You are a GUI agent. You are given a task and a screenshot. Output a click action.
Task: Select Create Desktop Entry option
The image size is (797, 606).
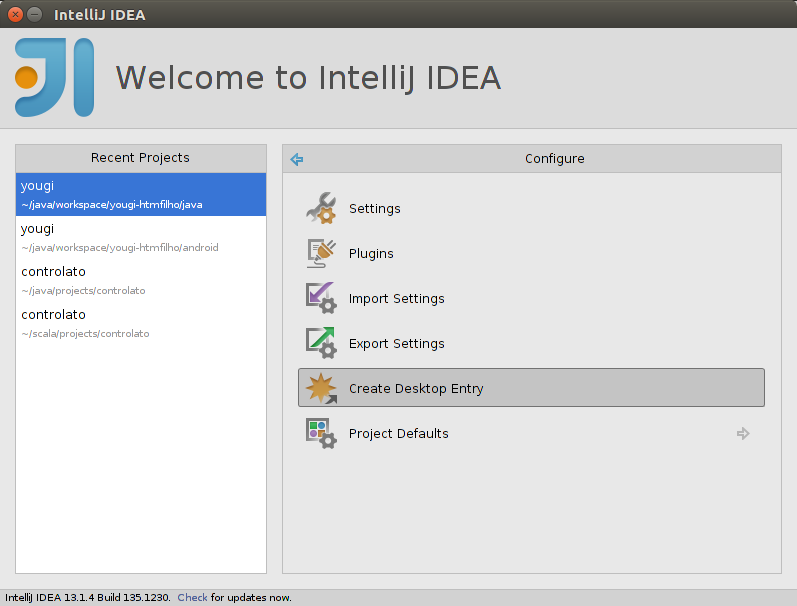[531, 388]
